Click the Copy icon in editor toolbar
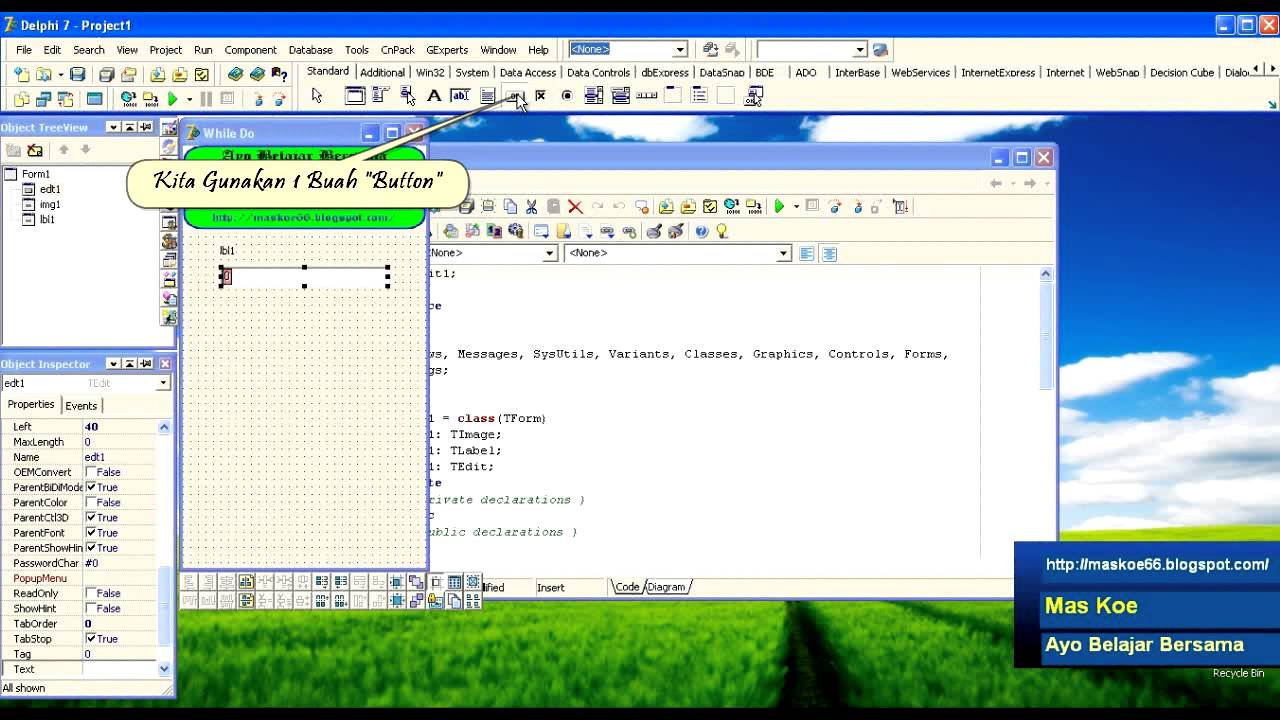 click(510, 207)
